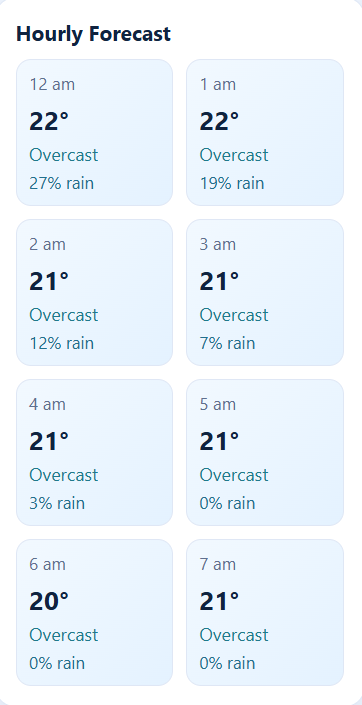Select the 6 am forecast card

pos(94,612)
